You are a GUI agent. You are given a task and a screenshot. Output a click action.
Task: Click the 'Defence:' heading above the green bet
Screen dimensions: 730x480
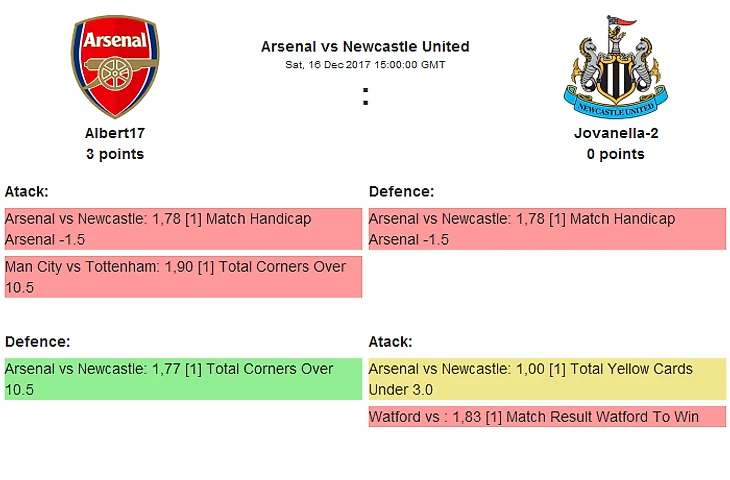point(37,341)
